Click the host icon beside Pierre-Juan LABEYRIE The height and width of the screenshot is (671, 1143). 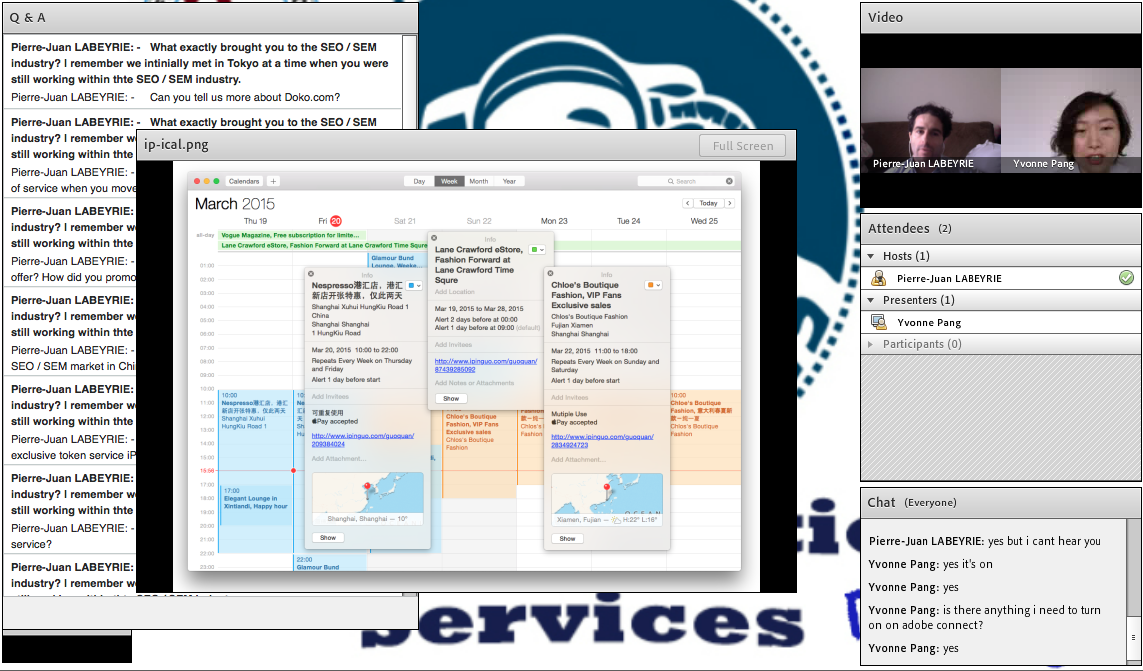tap(878, 278)
